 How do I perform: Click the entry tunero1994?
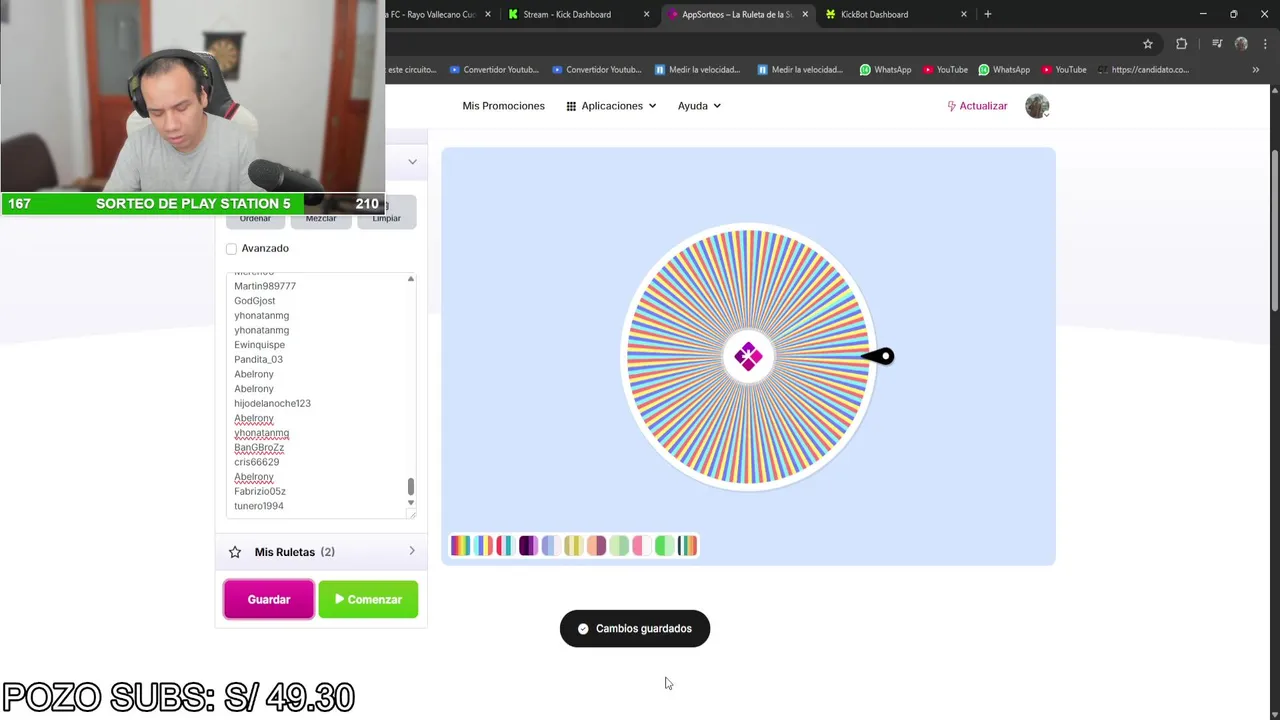click(x=259, y=506)
